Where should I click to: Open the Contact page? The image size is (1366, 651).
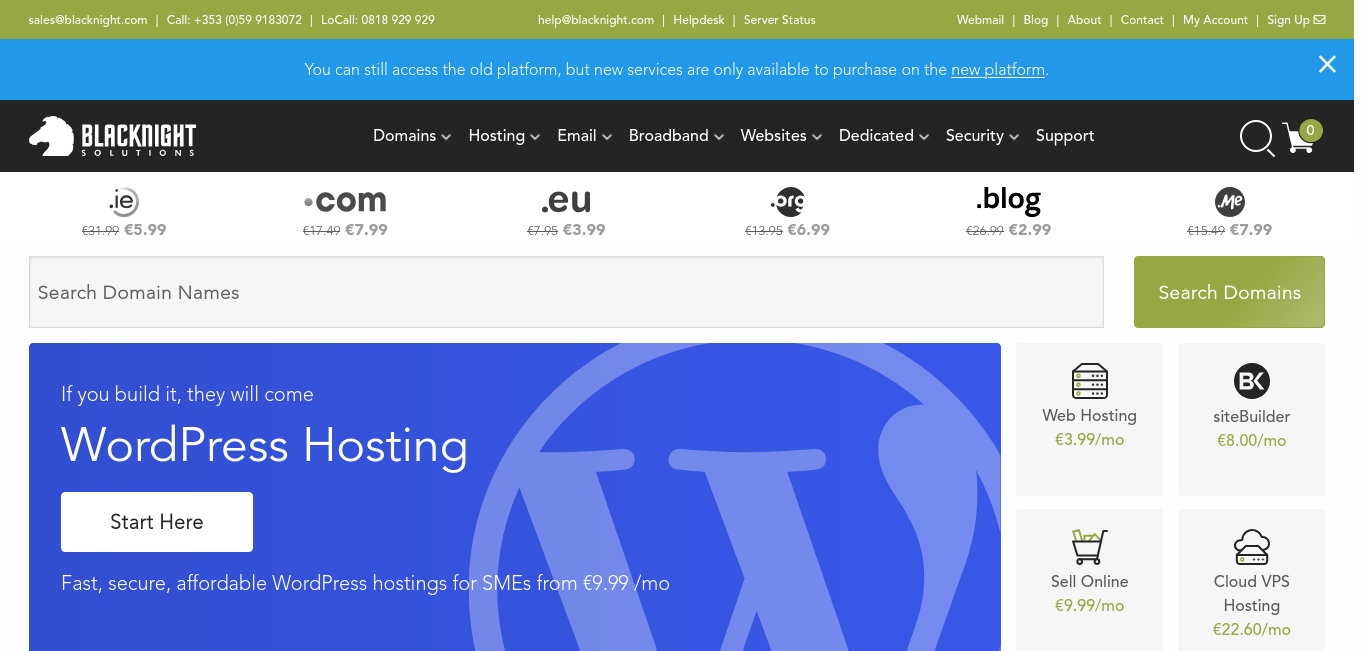tap(1142, 20)
